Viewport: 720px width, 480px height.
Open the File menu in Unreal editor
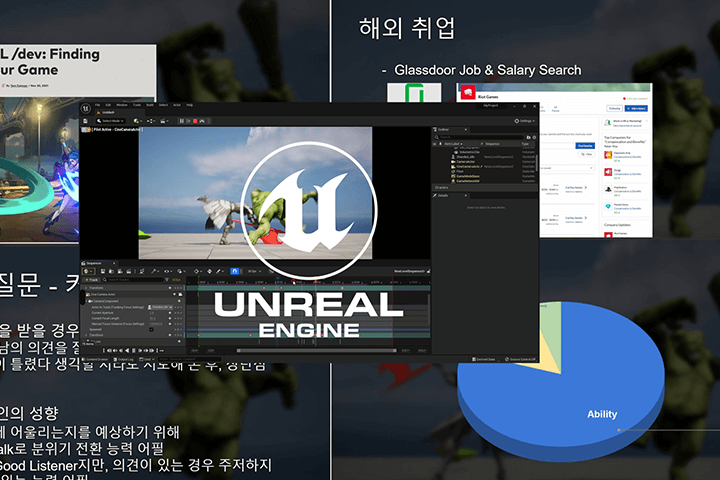pyautogui.click(x=97, y=105)
